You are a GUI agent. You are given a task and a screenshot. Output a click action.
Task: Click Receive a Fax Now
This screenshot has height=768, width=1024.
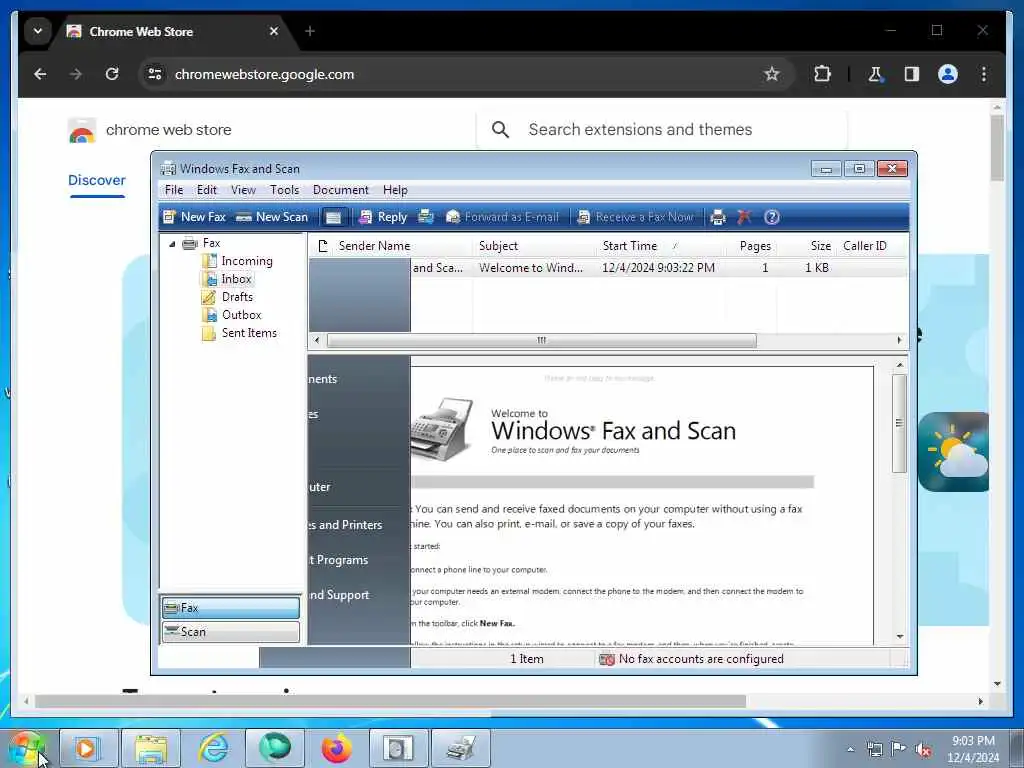click(x=635, y=217)
